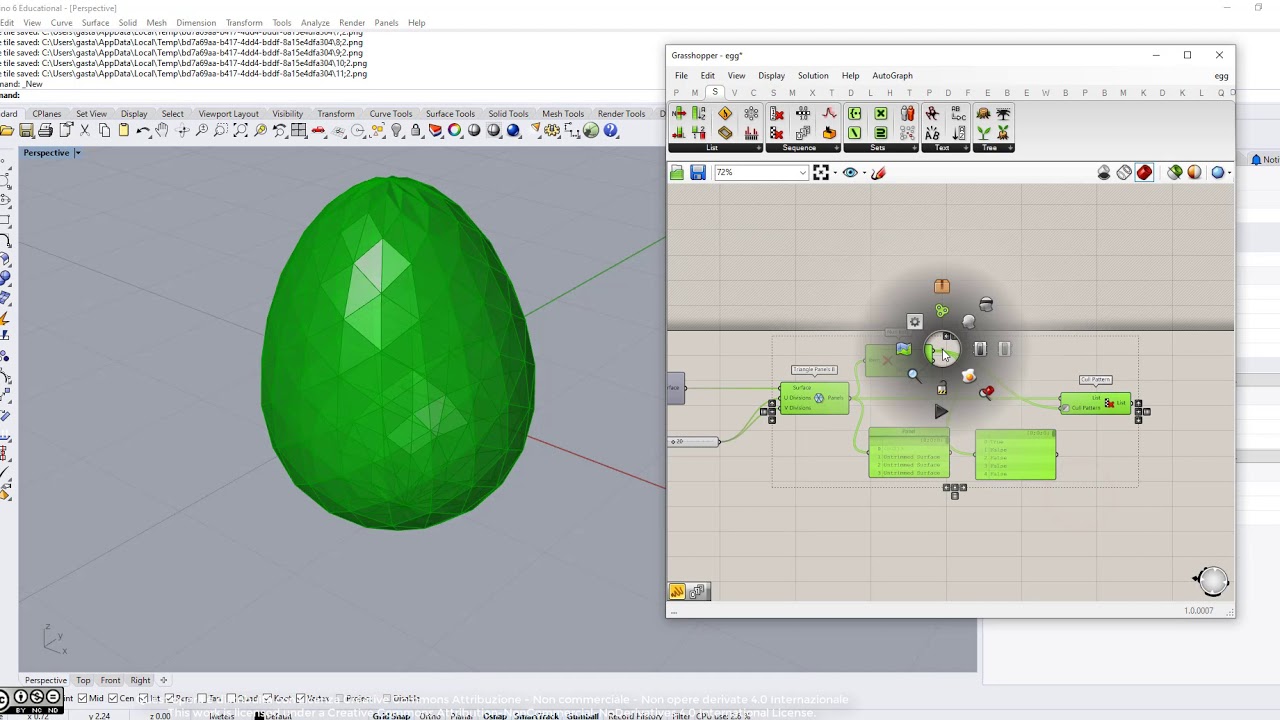Select the Front viewport tab

(110, 681)
